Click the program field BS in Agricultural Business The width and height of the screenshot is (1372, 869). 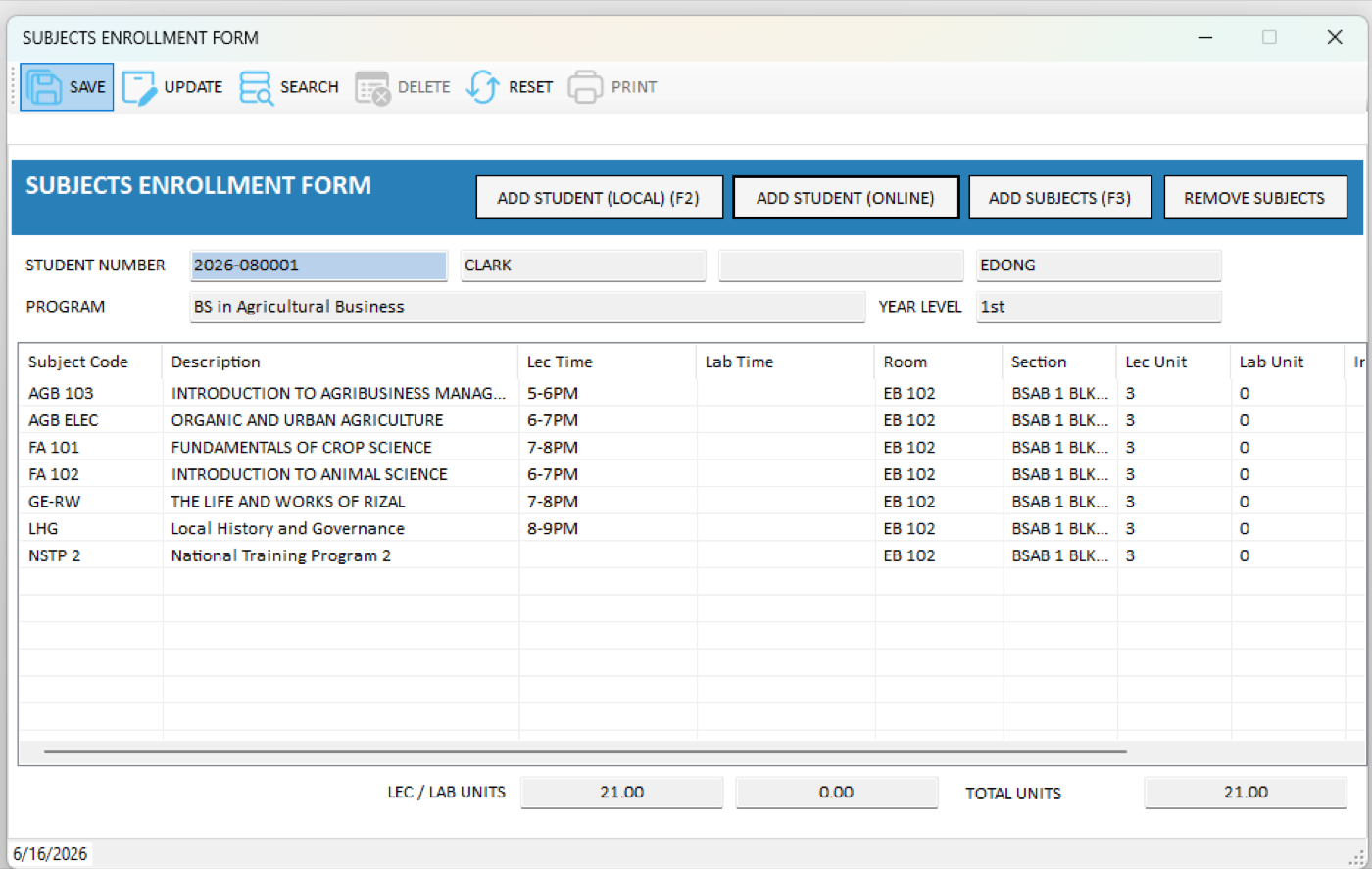click(x=527, y=307)
